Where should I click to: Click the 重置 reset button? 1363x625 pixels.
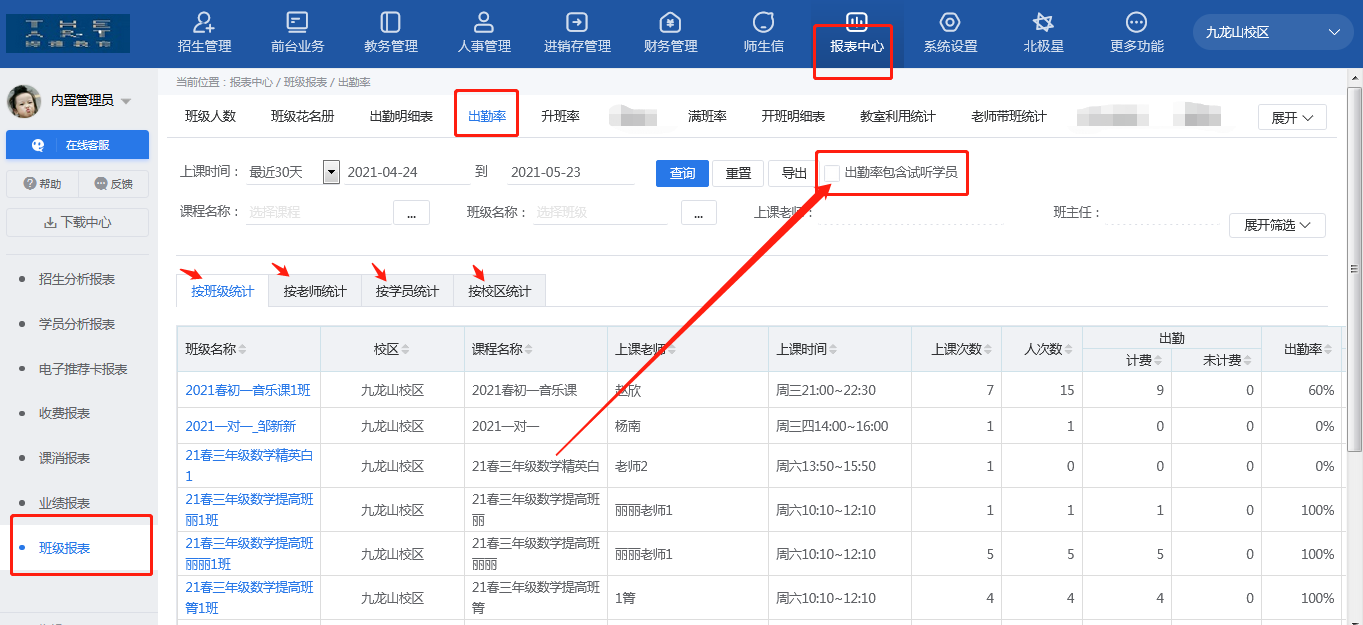coord(738,173)
